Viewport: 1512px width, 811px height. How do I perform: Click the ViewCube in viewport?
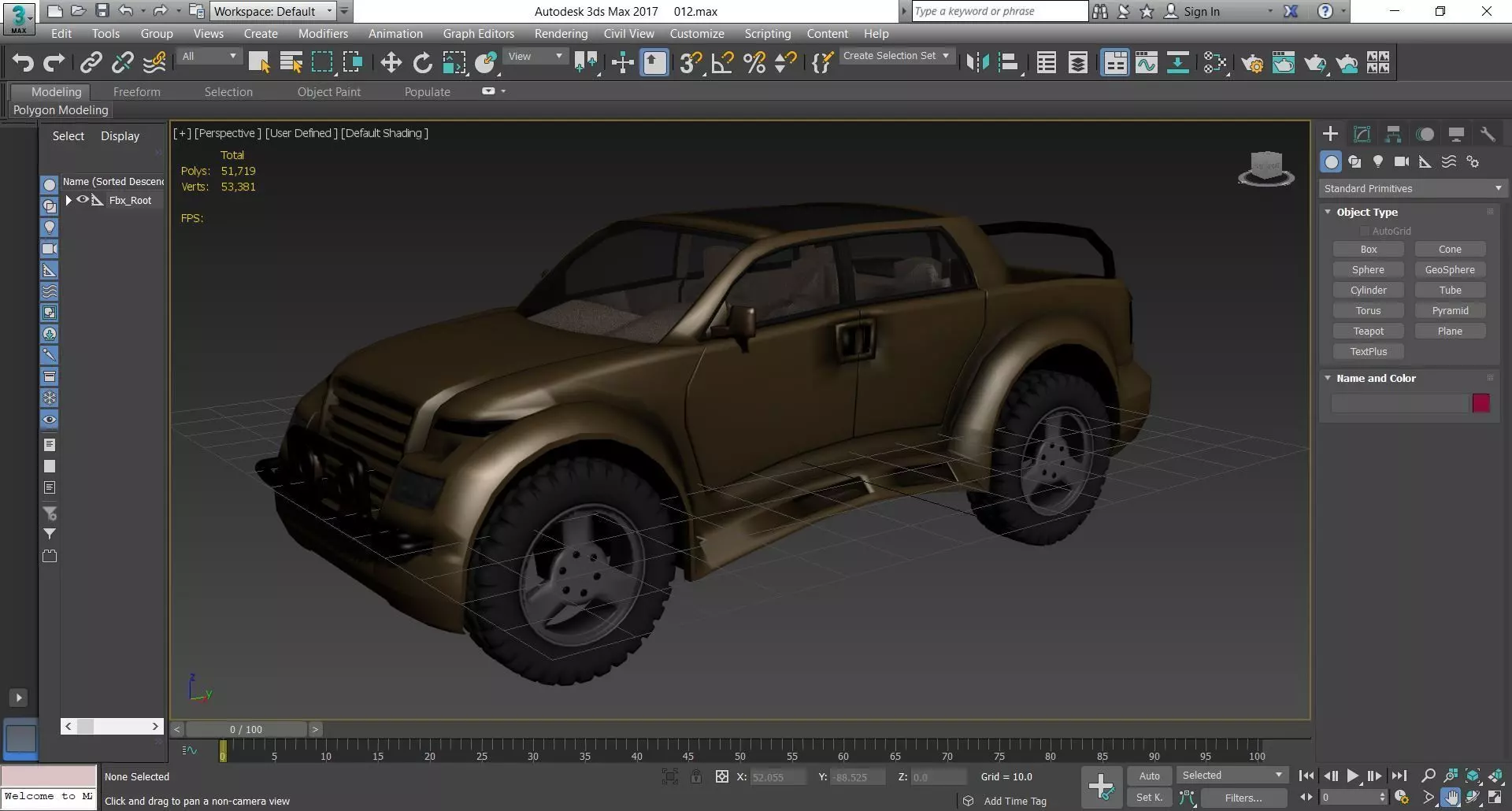tap(1266, 168)
